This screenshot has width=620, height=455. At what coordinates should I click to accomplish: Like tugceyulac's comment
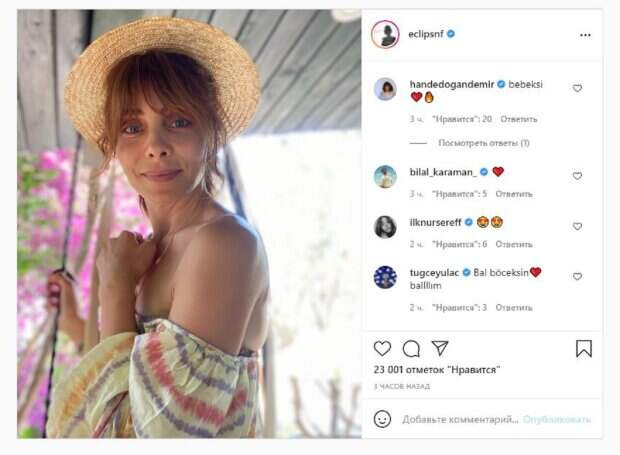click(x=577, y=277)
